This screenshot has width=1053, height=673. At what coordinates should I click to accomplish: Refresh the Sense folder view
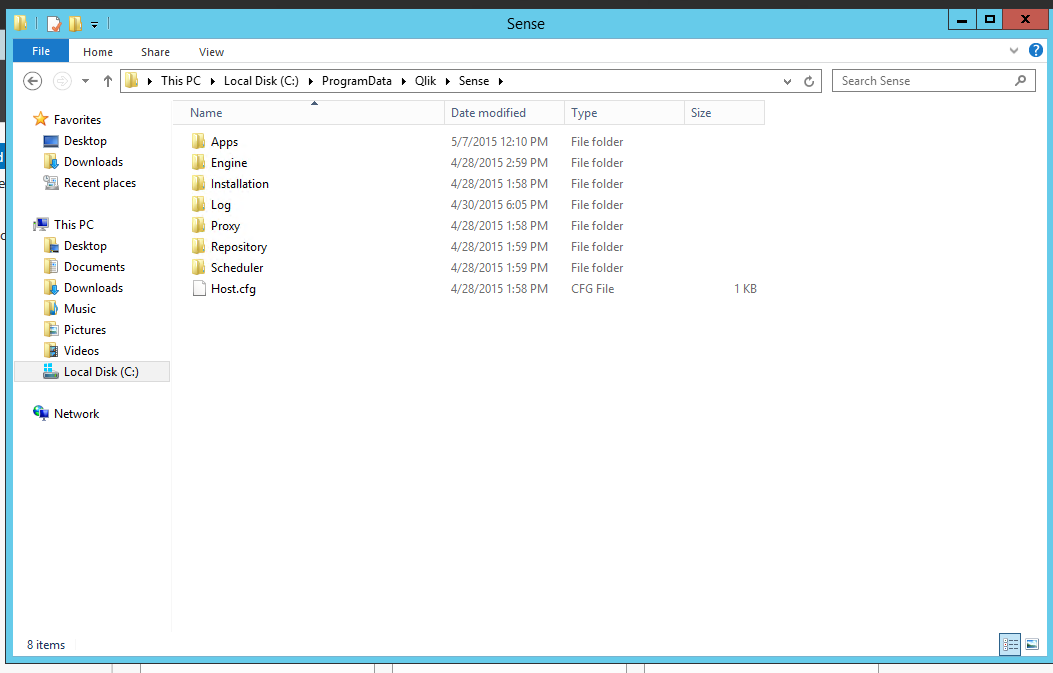[809, 81]
